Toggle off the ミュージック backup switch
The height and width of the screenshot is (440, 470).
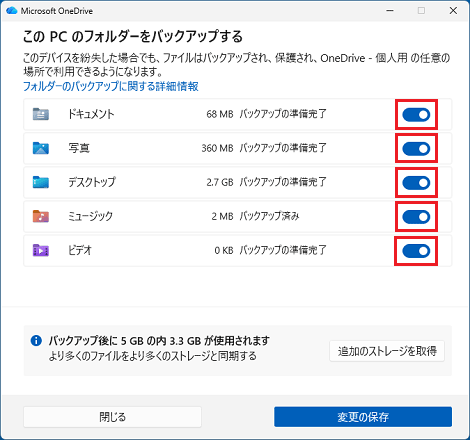click(416, 217)
